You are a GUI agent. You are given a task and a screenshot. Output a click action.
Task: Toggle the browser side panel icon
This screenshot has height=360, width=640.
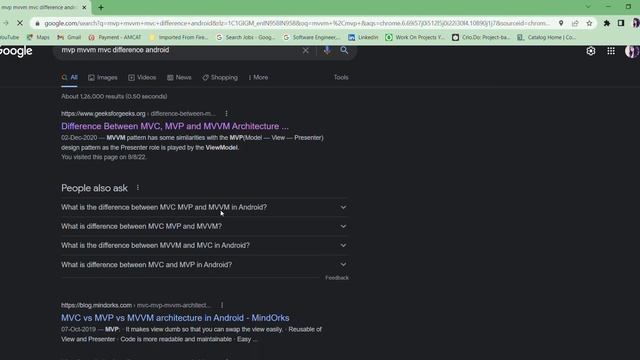(621, 23)
